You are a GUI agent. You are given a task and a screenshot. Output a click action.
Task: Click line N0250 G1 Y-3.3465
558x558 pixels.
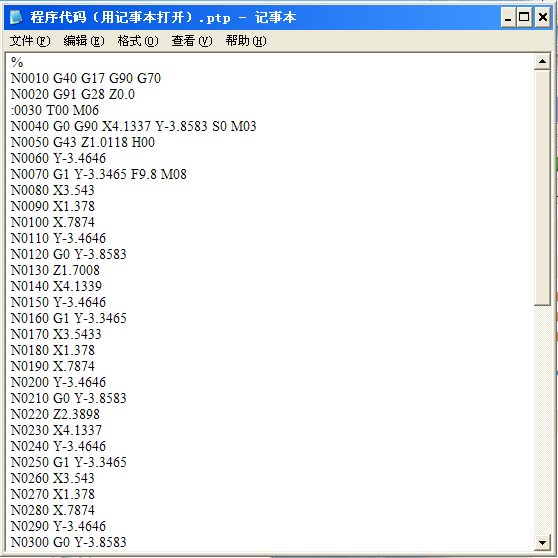69,462
